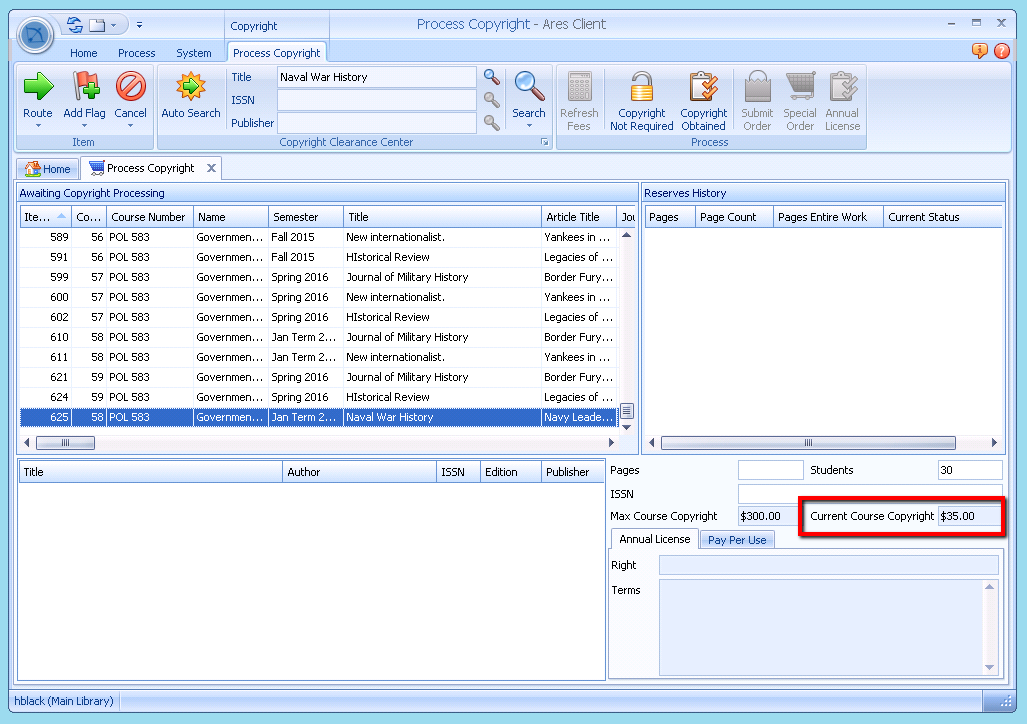Expand the Add Flag dropdown arrow
This screenshot has width=1027, height=724.
84,127
